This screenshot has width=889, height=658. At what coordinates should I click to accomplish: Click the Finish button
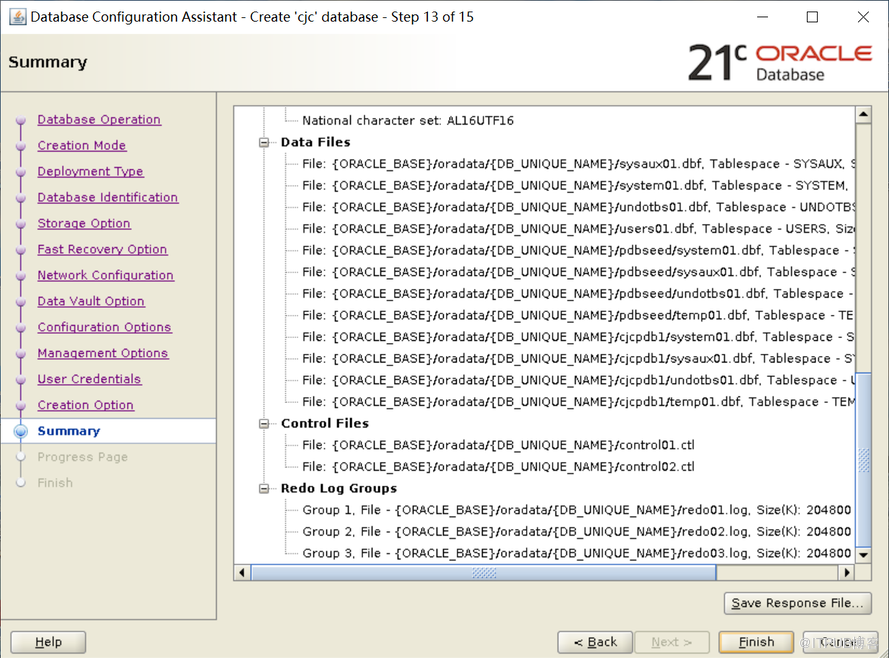click(756, 642)
